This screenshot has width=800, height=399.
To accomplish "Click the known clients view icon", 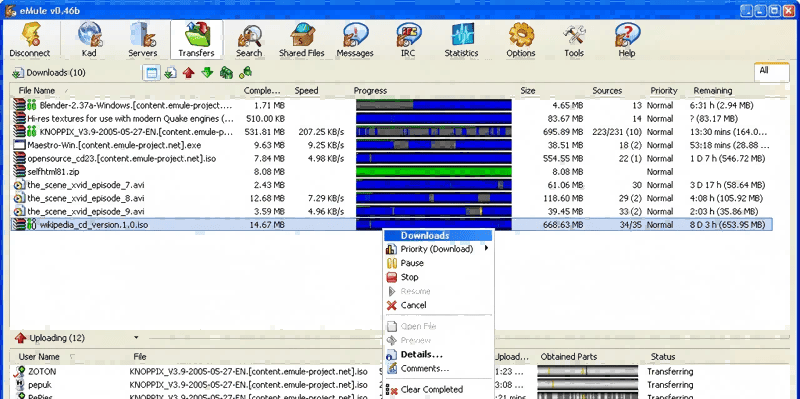I will 245,73.
